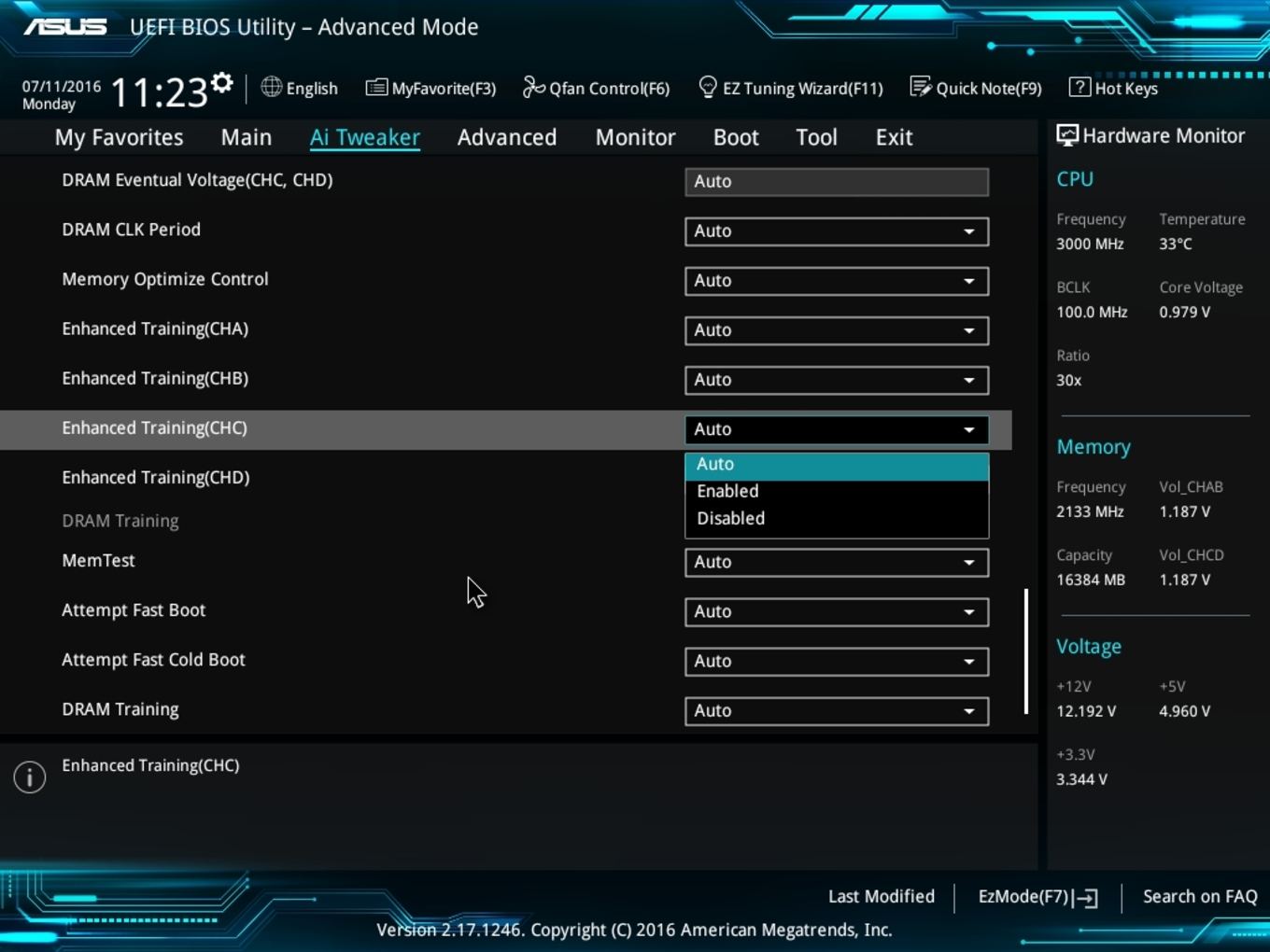Viewport: 1270px width, 952px height.
Task: Click the Search on FAQ link
Action: coord(1200,896)
